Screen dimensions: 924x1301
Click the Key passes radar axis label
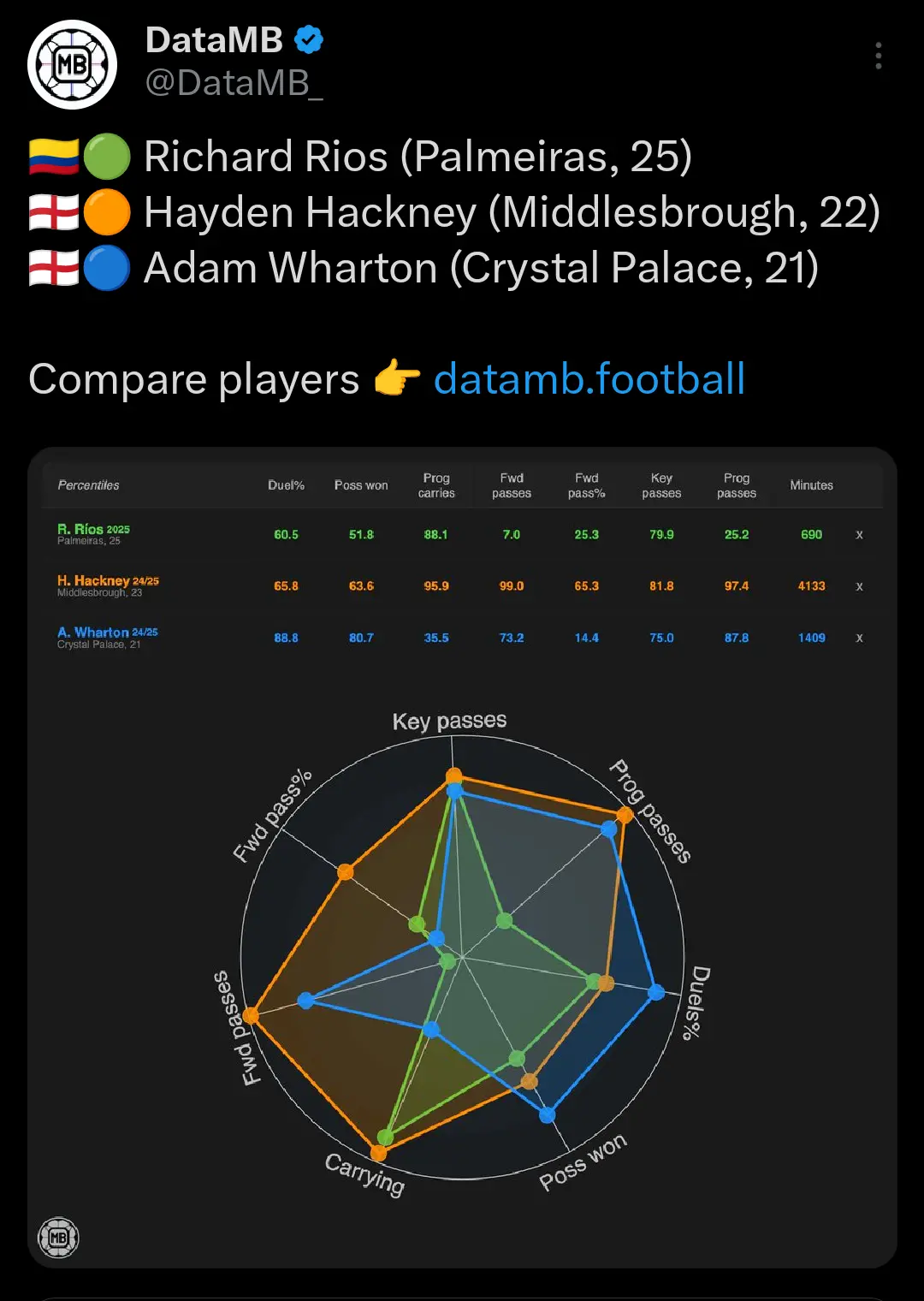(449, 721)
